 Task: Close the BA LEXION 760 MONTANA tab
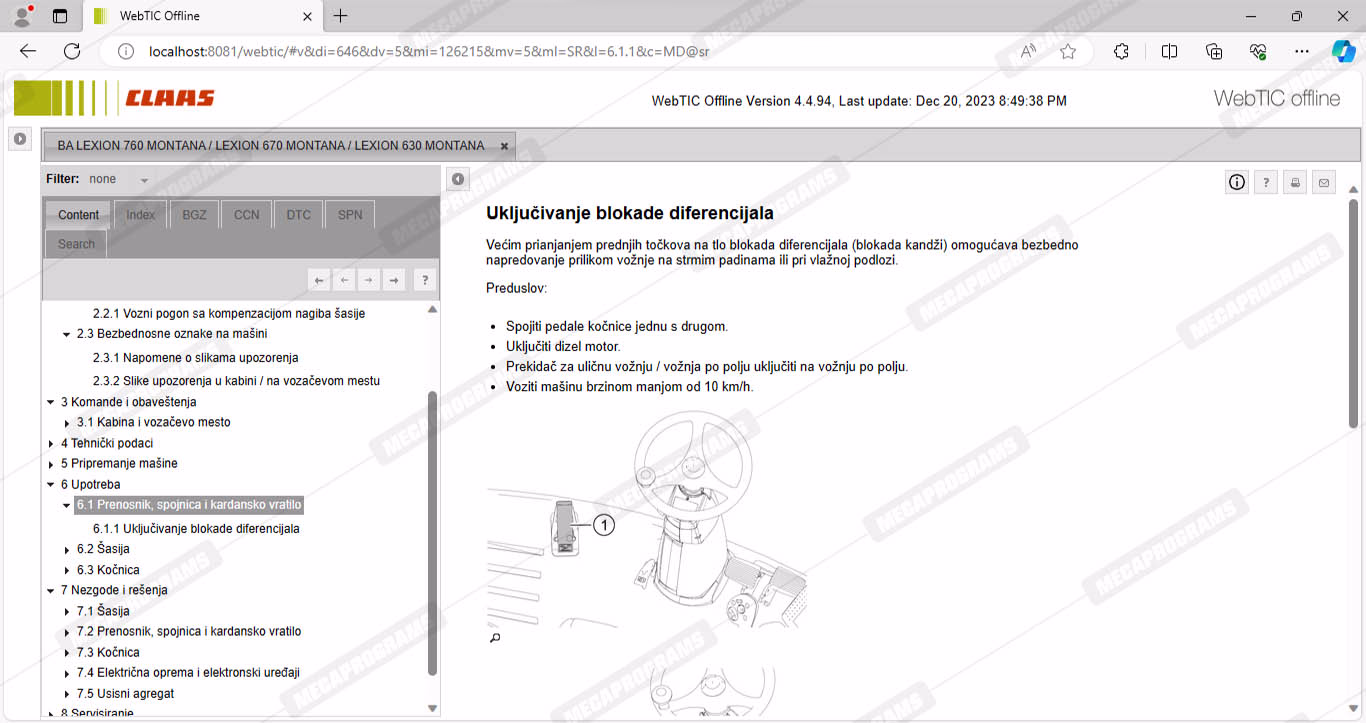tap(504, 146)
